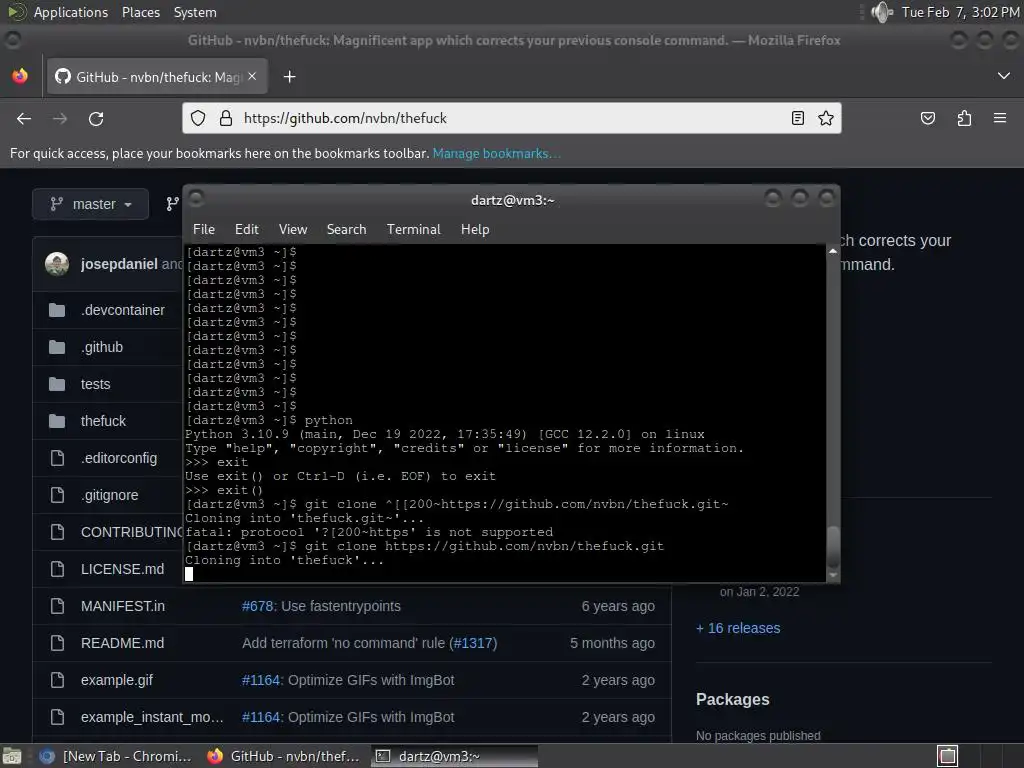This screenshot has width=1024, height=768.
Task: Open the System menu
Action: click(x=195, y=12)
